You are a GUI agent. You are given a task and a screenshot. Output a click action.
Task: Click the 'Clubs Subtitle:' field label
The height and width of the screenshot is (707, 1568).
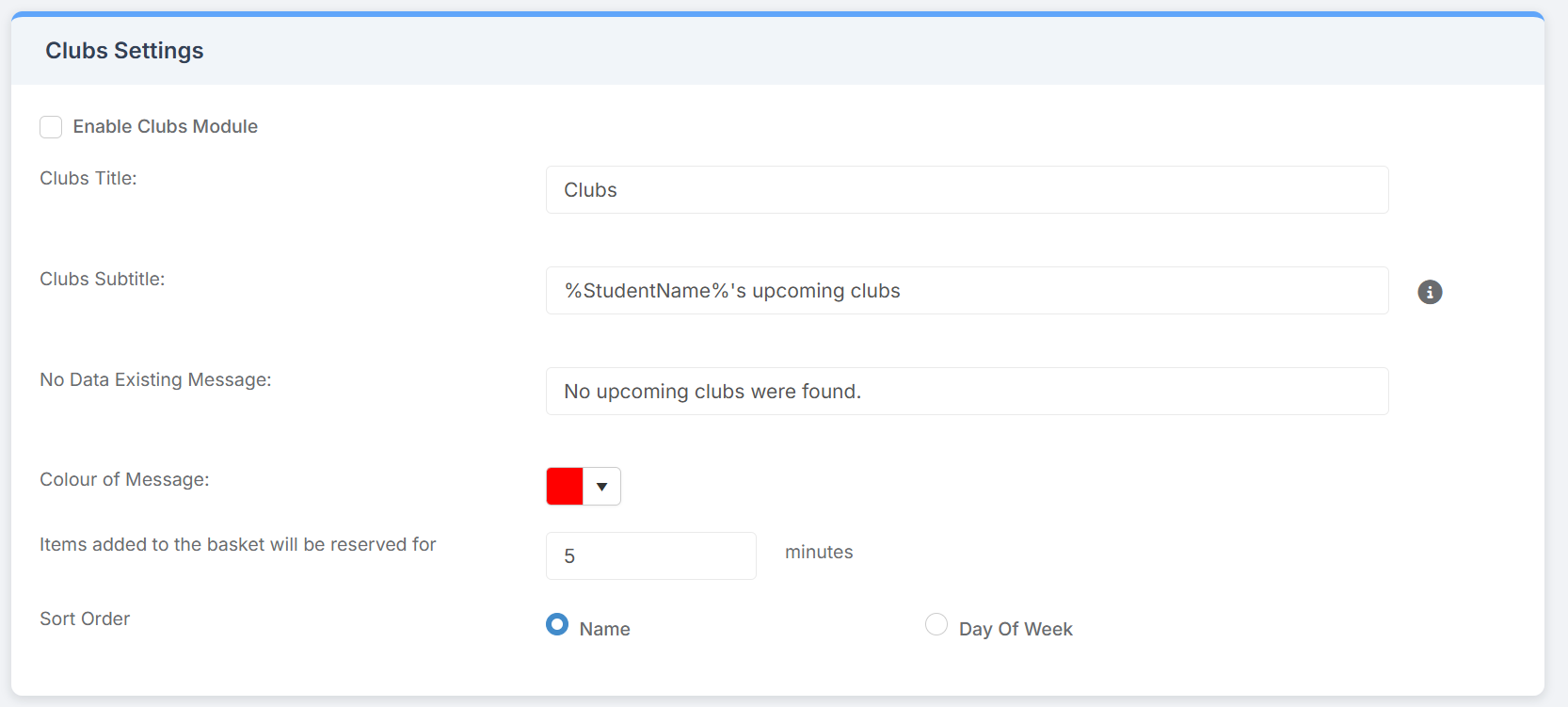coord(103,280)
